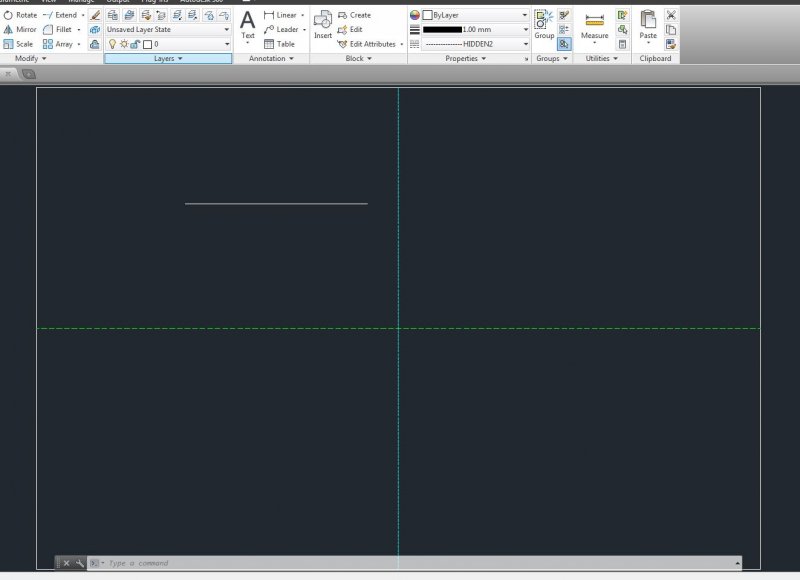Click the Select All icon in Utilities
Image resolution: width=800 pixels, height=580 pixels.
[x=622, y=30]
